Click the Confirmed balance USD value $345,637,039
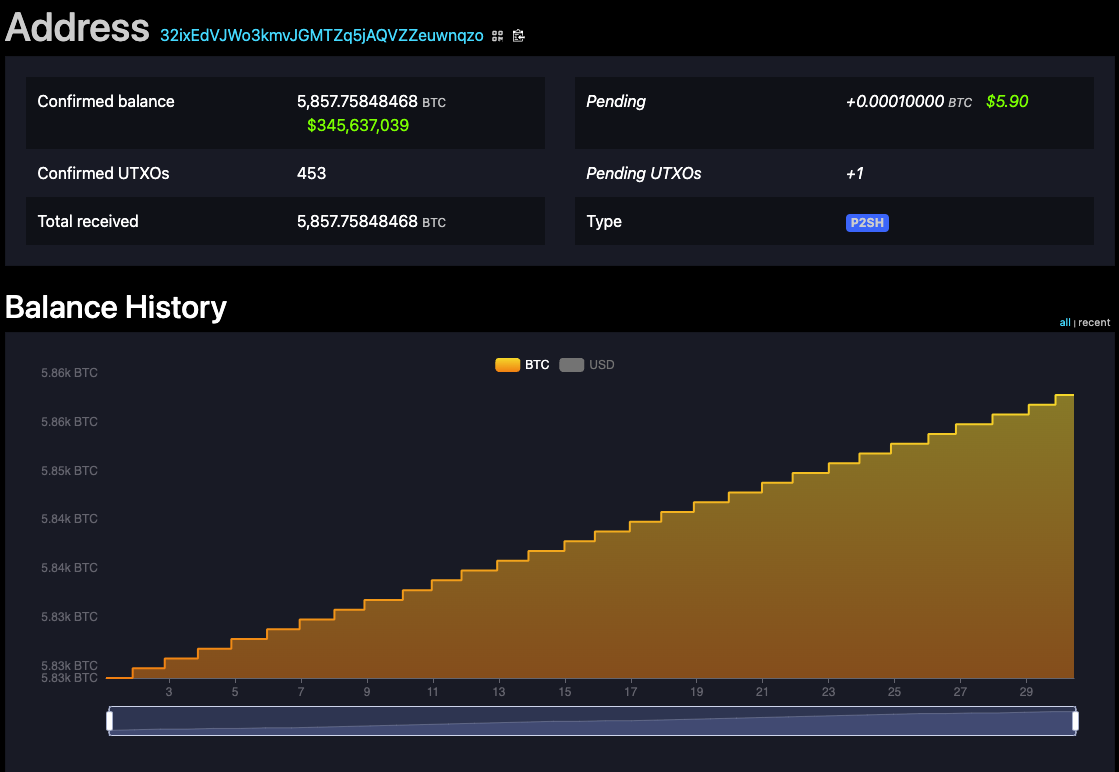Viewport: 1119px width, 772px height. pyautogui.click(x=358, y=126)
